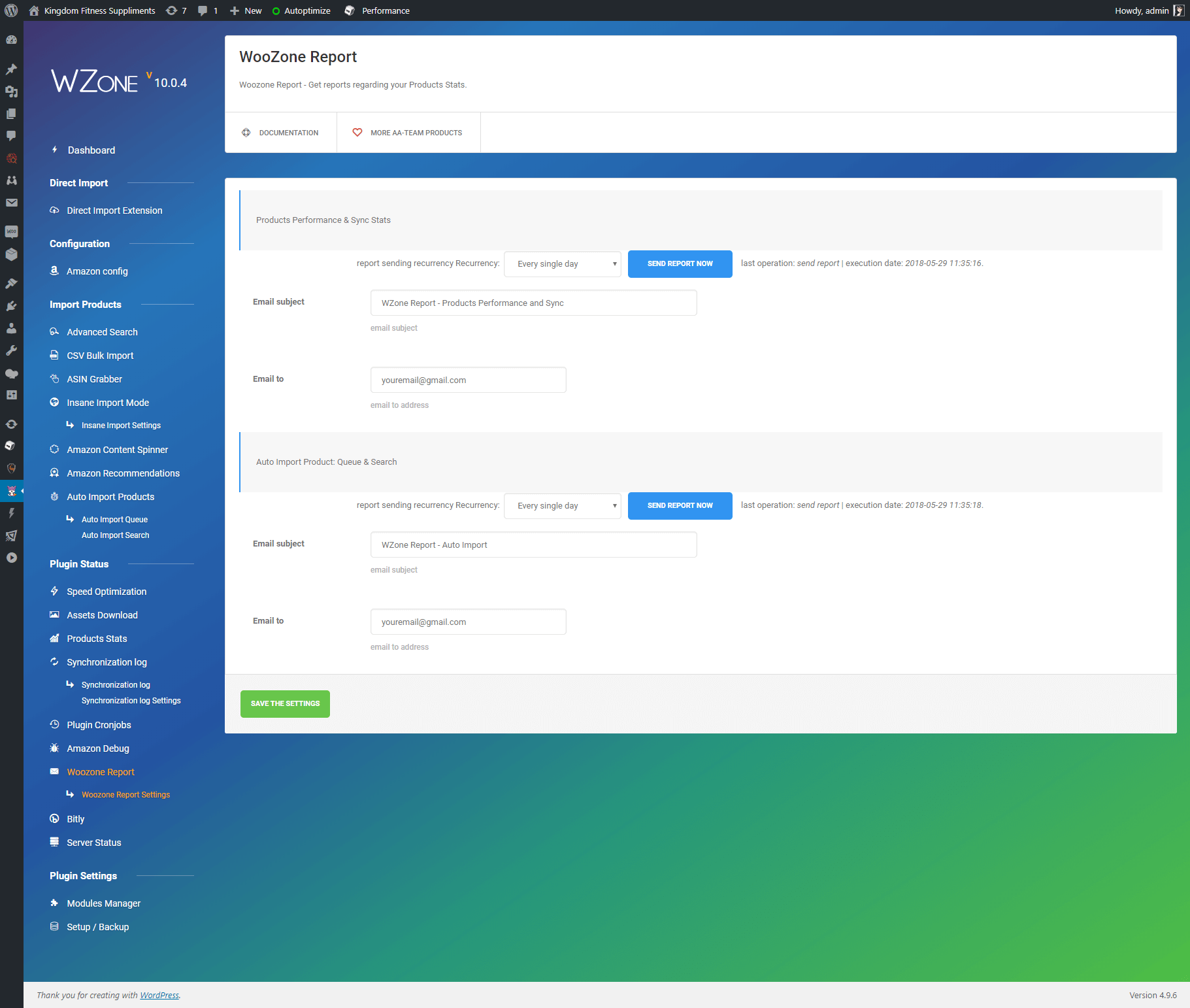Screen dimensions: 1190x1008
Task: Open the Performance admin bar menu
Action: 377,10
